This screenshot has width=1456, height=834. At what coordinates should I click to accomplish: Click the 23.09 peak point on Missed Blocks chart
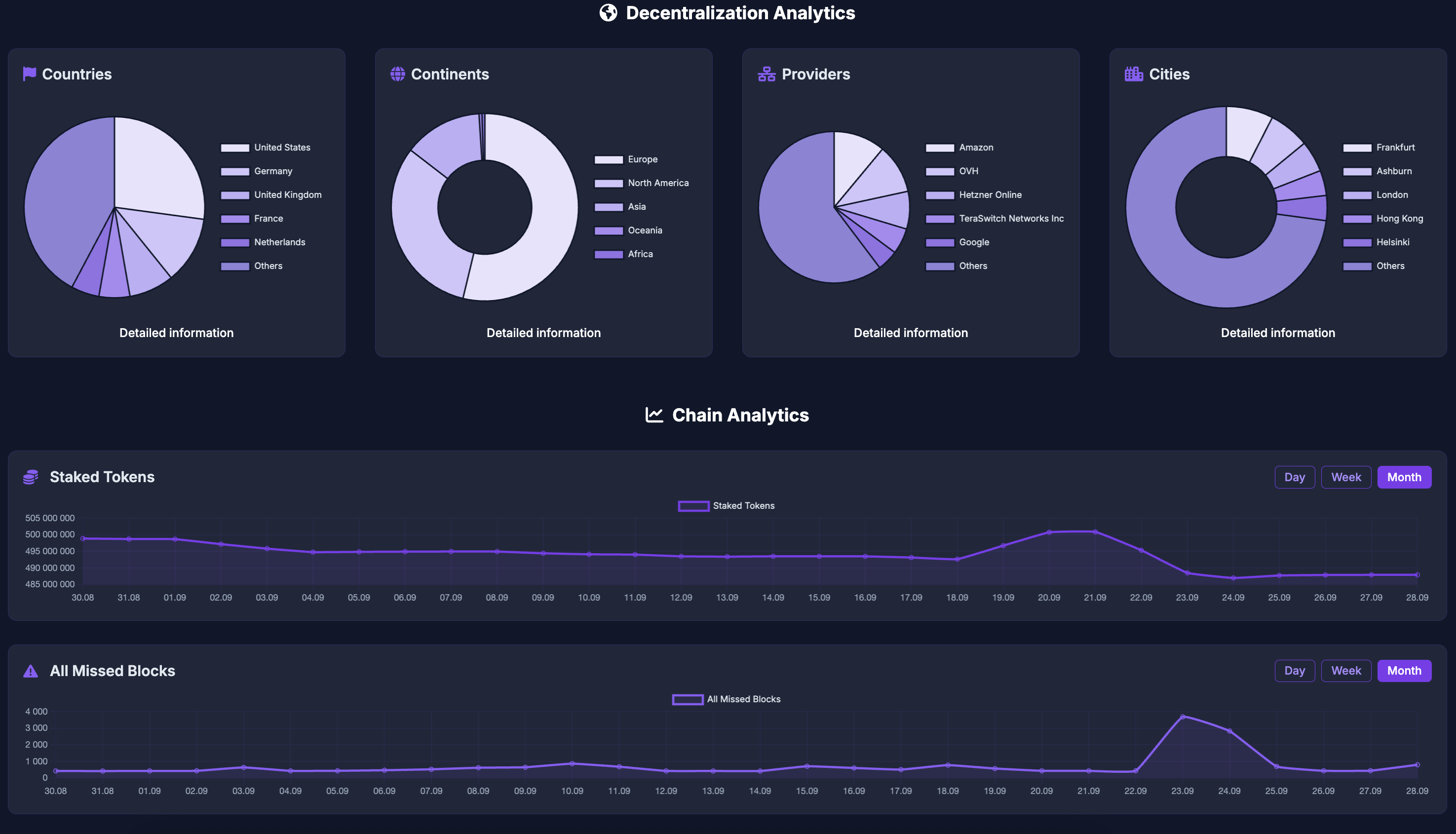[1182, 717]
